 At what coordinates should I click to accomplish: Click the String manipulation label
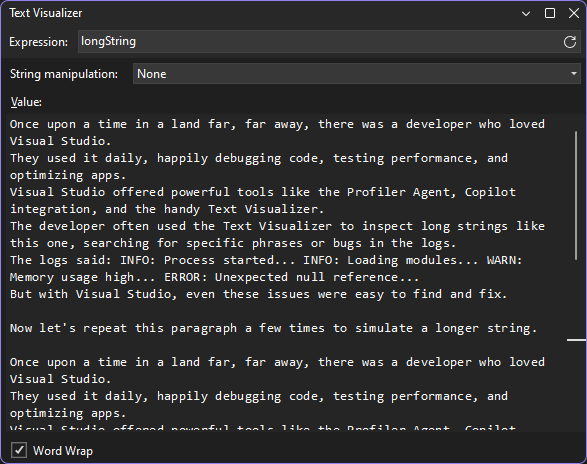[64, 74]
